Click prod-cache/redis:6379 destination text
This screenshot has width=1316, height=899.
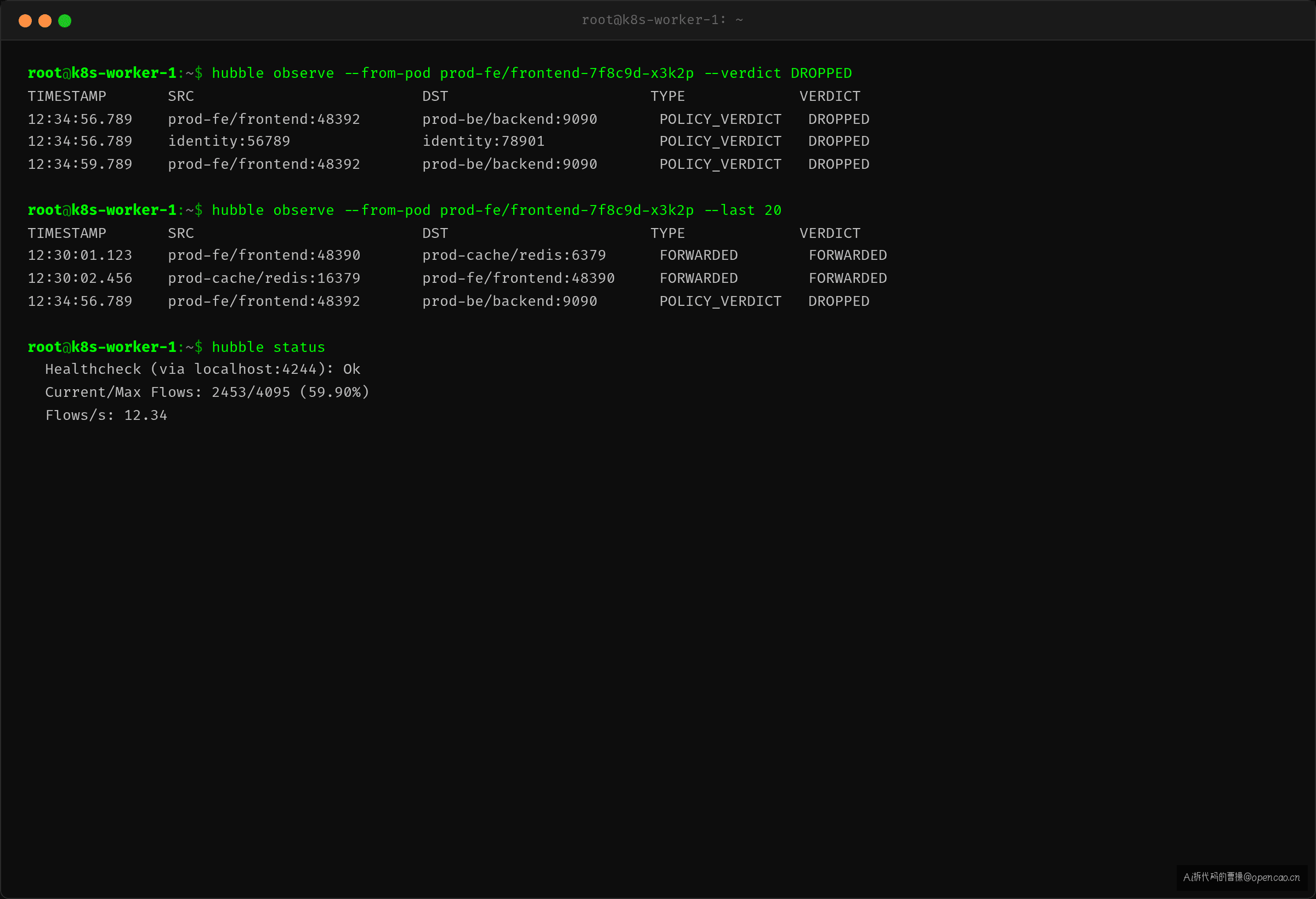coord(514,255)
